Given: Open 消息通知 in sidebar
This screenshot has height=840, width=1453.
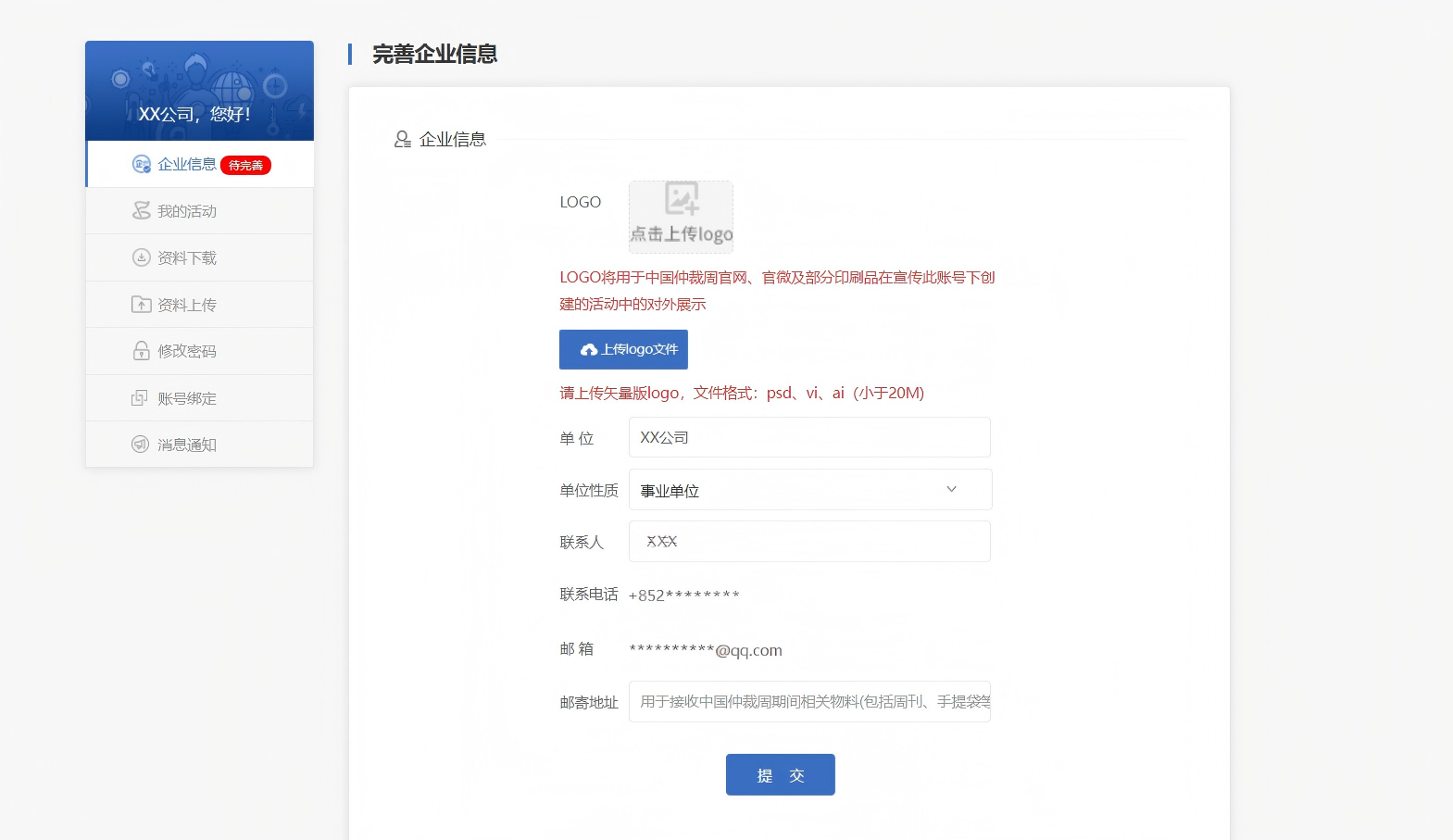Looking at the screenshot, I should coord(200,445).
